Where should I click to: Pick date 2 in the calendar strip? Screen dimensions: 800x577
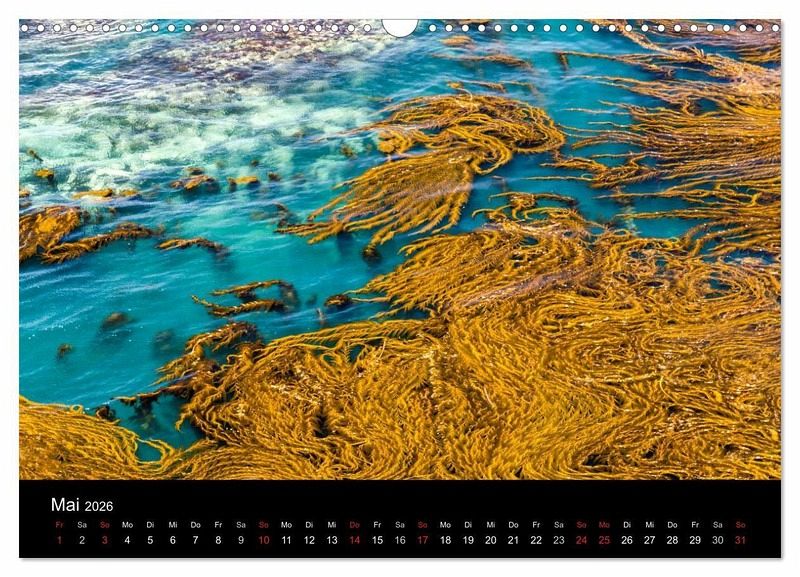[82, 540]
